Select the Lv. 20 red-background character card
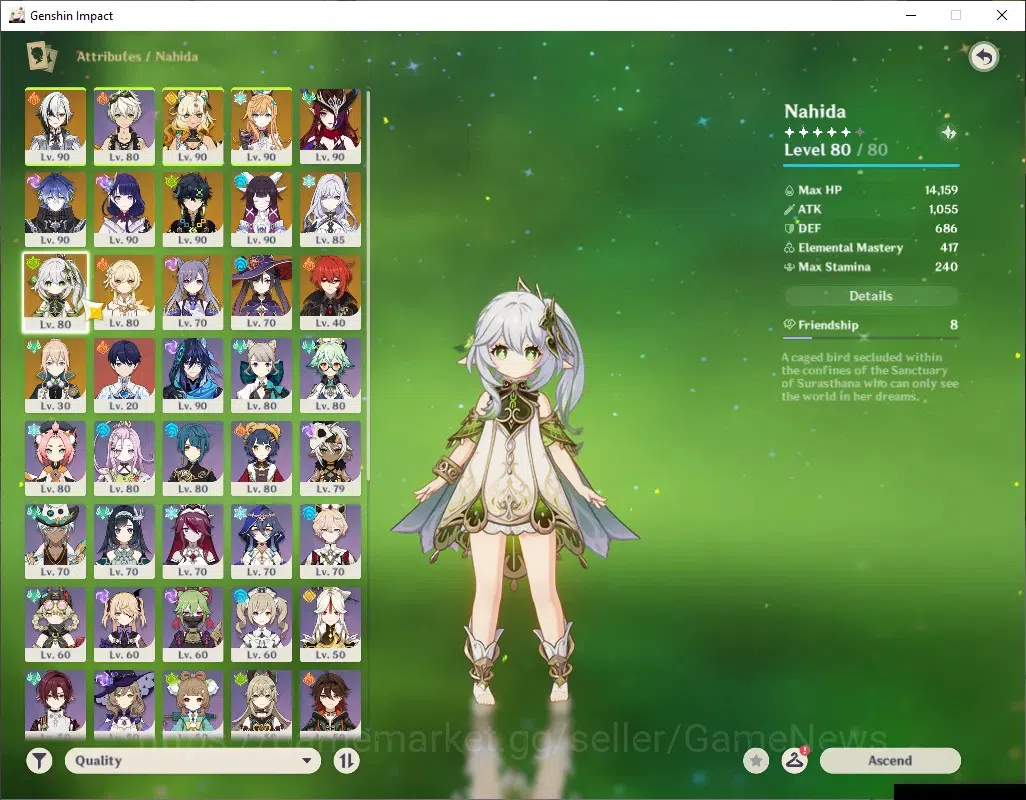Image resolution: width=1026 pixels, height=800 pixels. click(x=124, y=375)
